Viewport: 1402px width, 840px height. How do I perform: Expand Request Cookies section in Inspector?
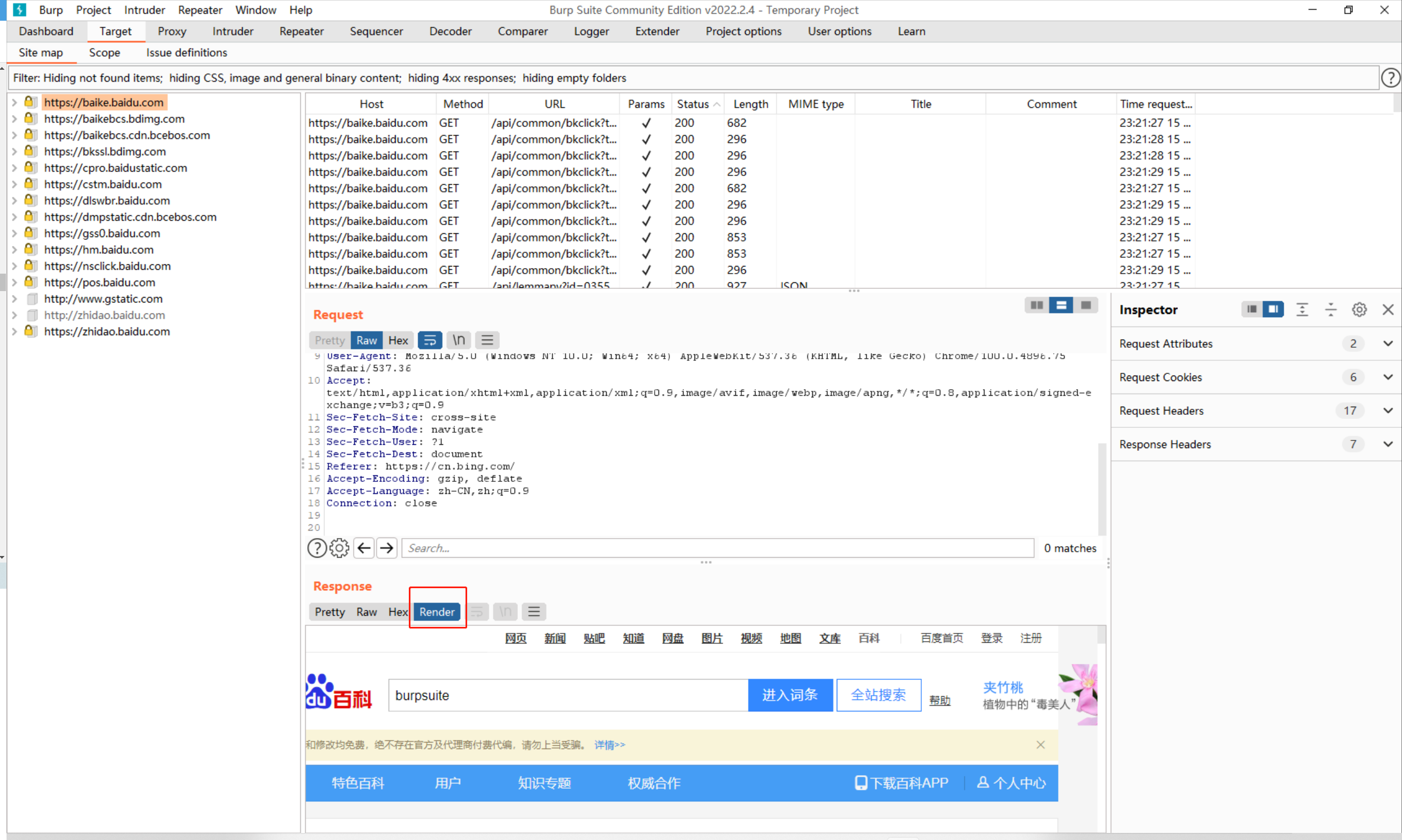point(1387,377)
